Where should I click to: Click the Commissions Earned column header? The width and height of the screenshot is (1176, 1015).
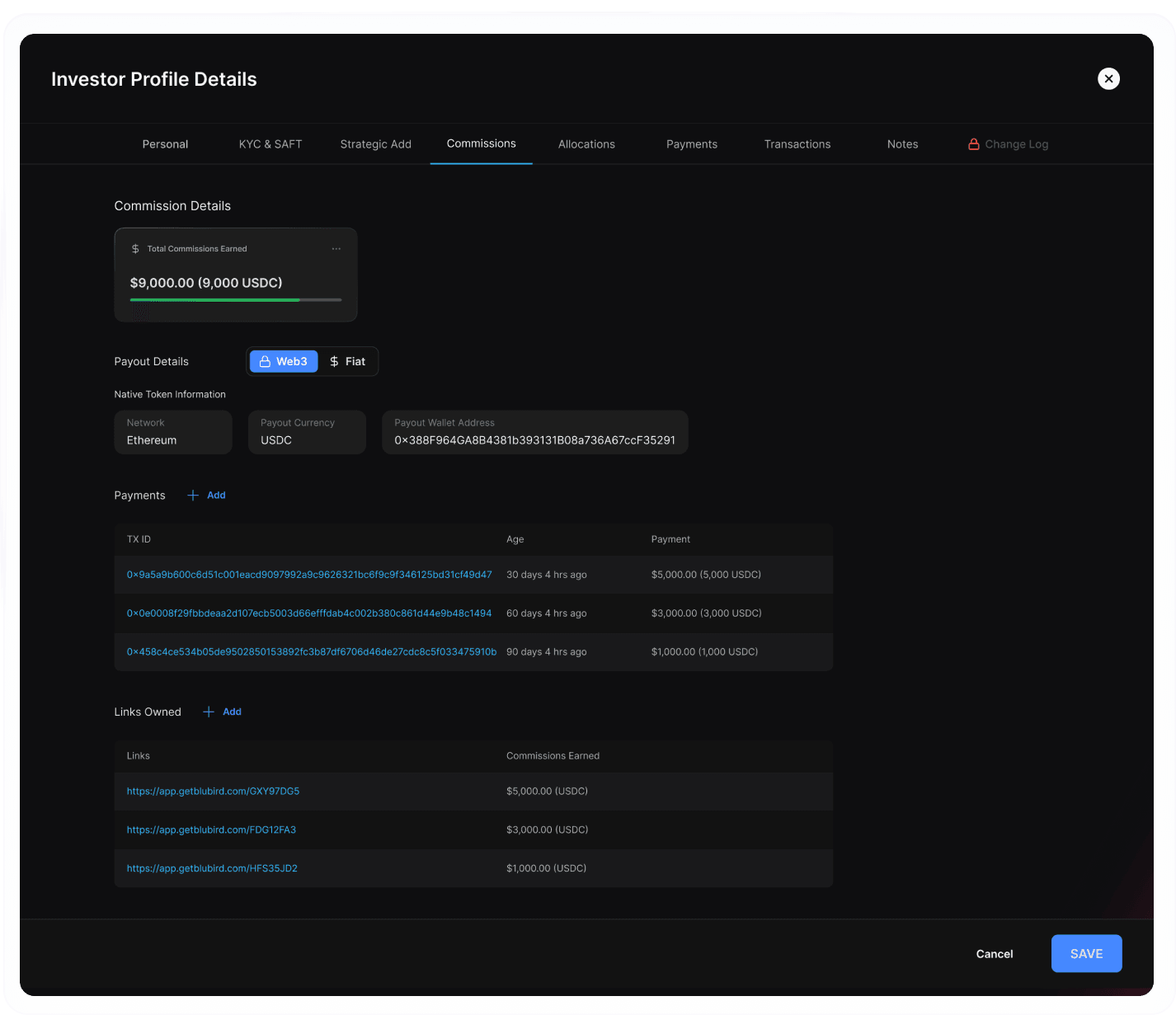[553, 756]
